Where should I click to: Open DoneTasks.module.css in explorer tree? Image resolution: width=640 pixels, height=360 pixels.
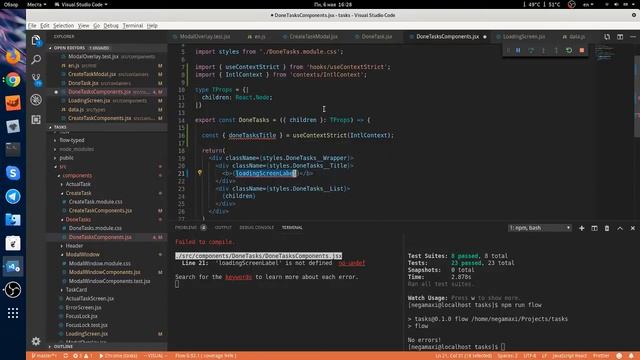[x=95, y=228]
